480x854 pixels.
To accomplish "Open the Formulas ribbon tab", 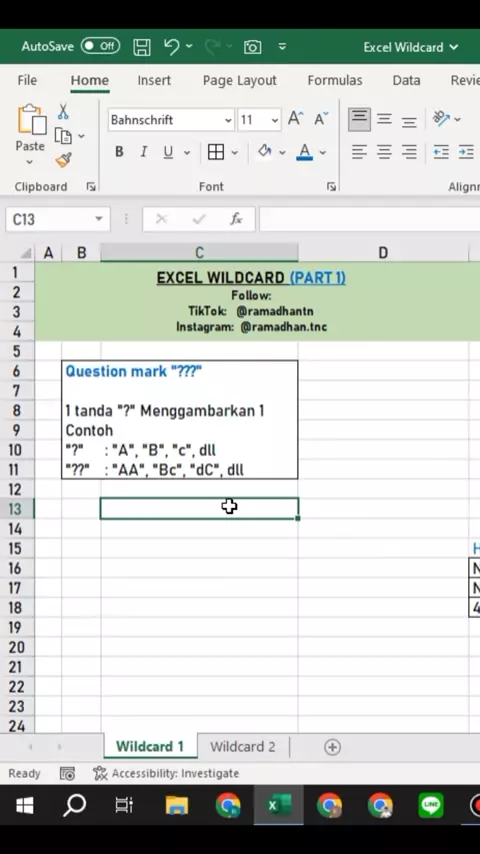I will [335, 81].
